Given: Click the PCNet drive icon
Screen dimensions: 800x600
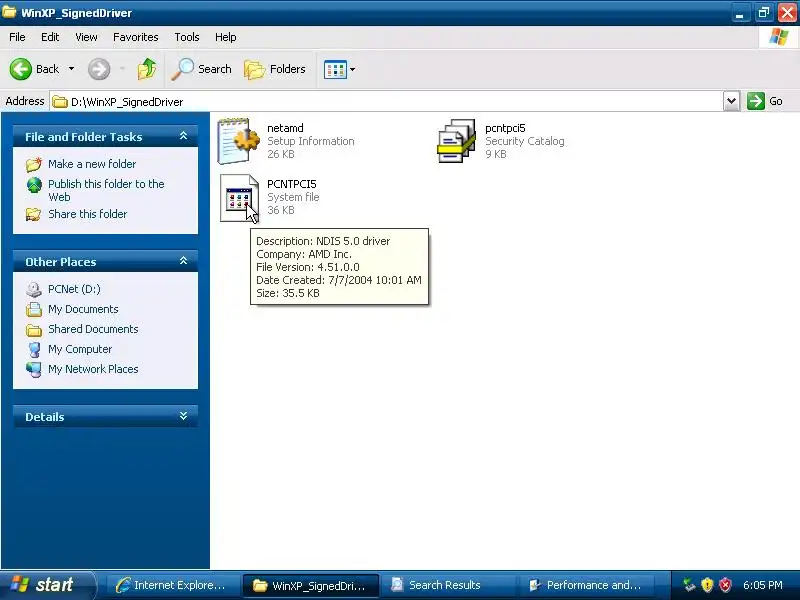Looking at the screenshot, I should (34, 289).
